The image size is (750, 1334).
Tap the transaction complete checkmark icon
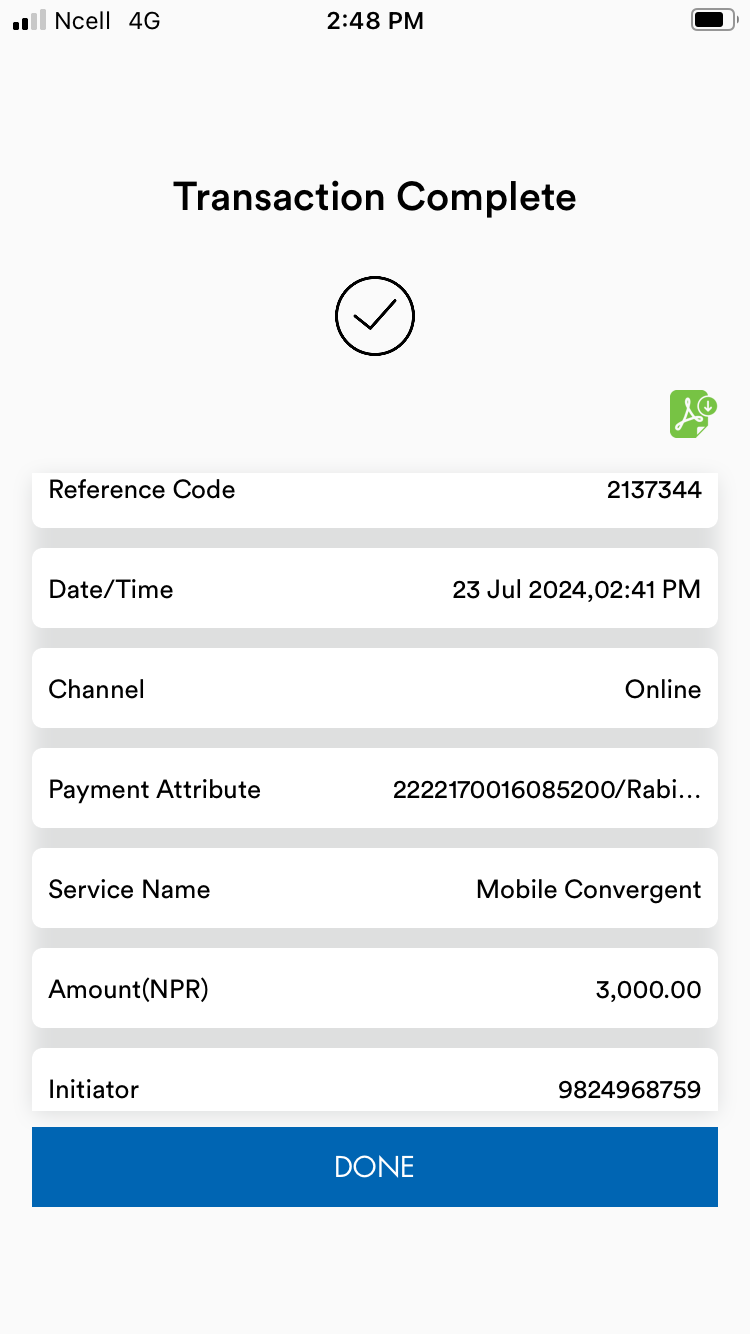point(375,316)
